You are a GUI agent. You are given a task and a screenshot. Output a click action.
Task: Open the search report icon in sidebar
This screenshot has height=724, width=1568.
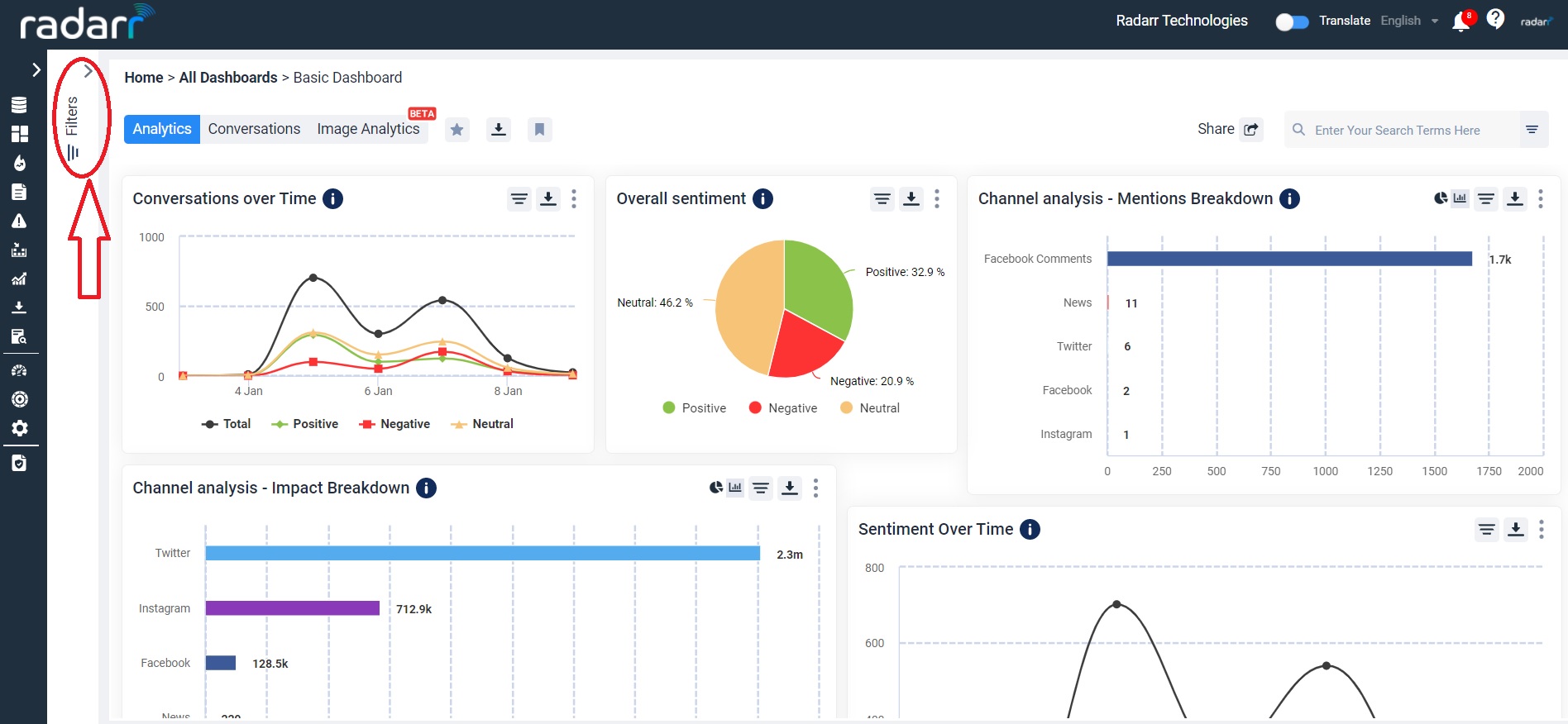coord(19,336)
